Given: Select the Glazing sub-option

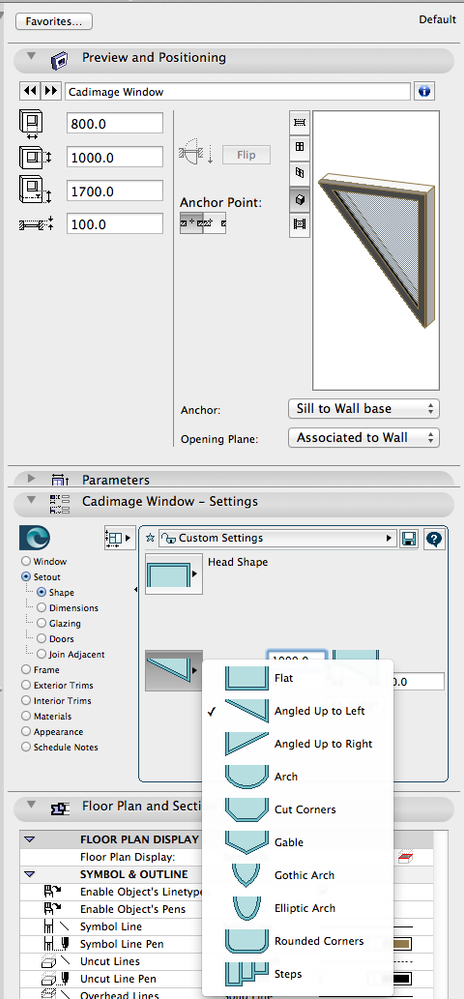Looking at the screenshot, I should [x=42, y=623].
